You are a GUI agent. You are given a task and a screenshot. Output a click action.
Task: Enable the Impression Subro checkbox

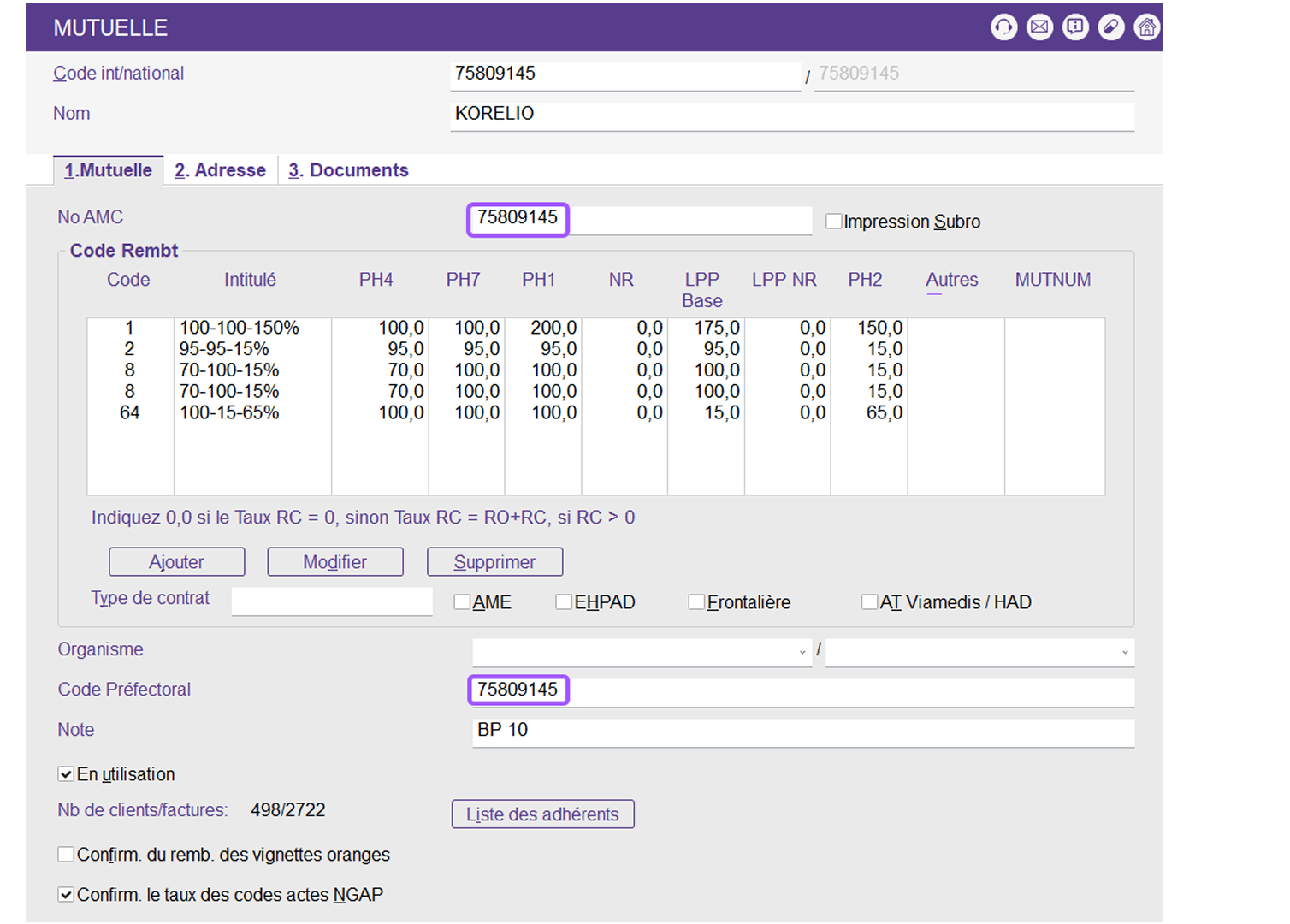click(x=833, y=222)
